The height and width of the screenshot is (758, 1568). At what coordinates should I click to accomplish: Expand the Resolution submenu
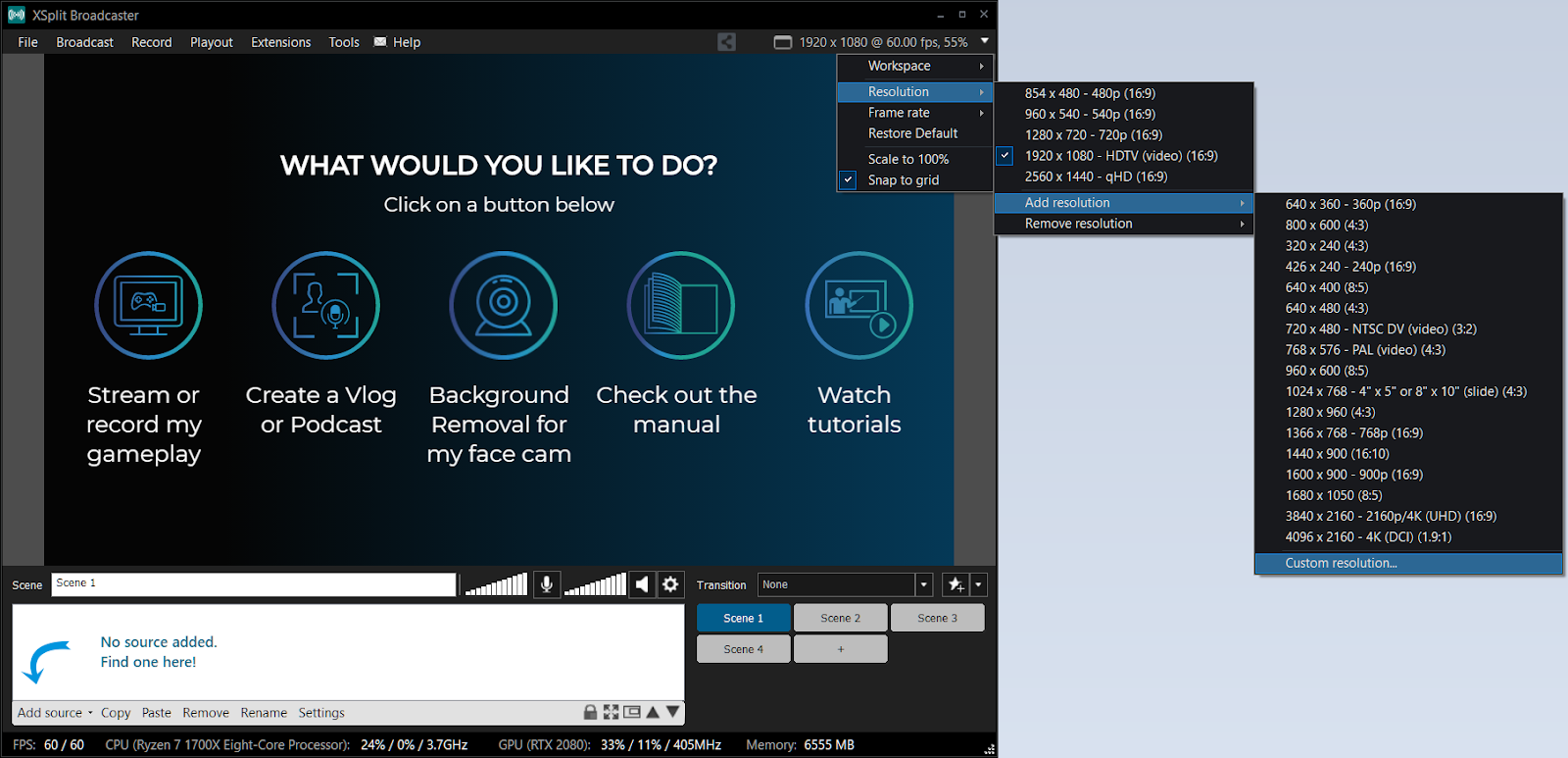pos(915,91)
